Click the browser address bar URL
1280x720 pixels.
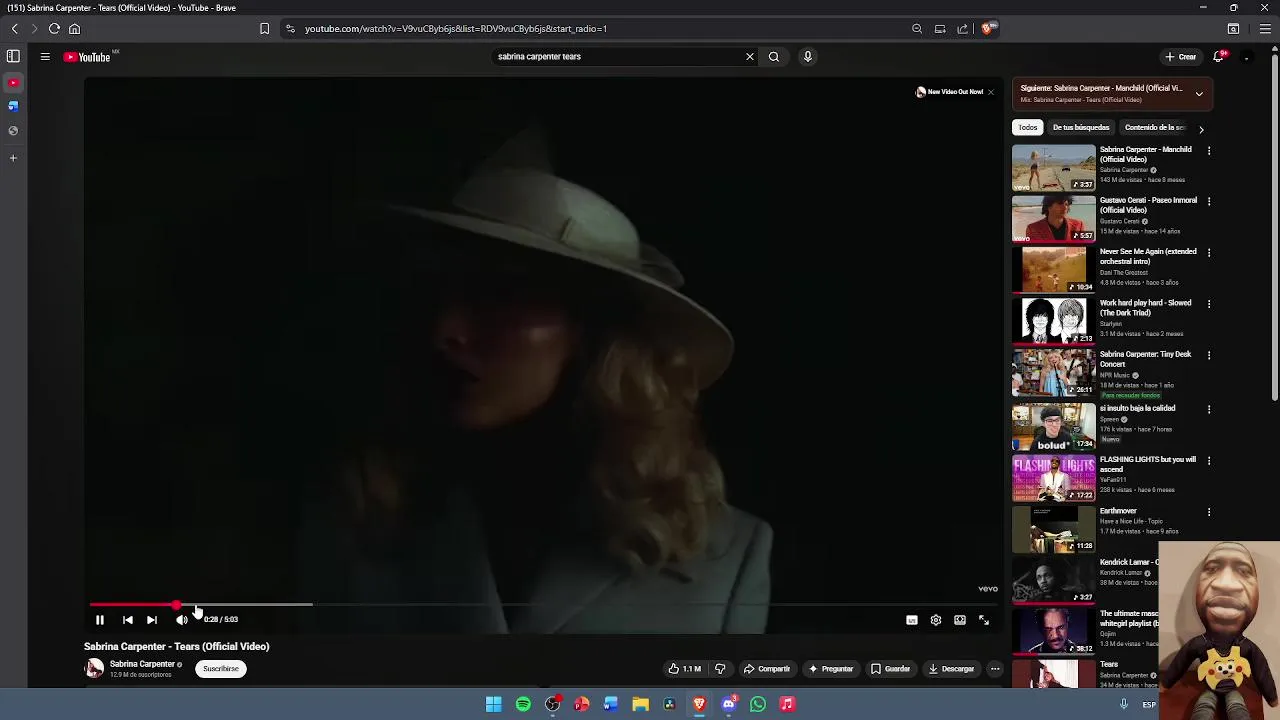coord(456,29)
